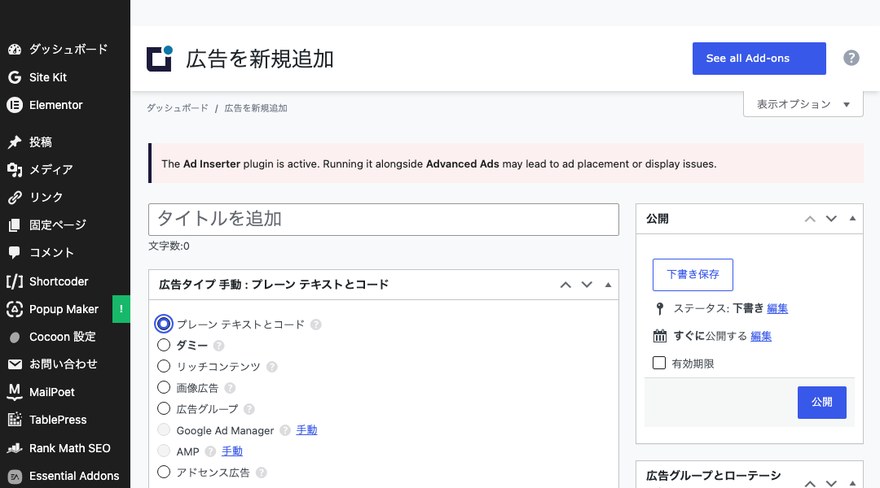Click the pages icon beside 固定ページ

pos(15,225)
